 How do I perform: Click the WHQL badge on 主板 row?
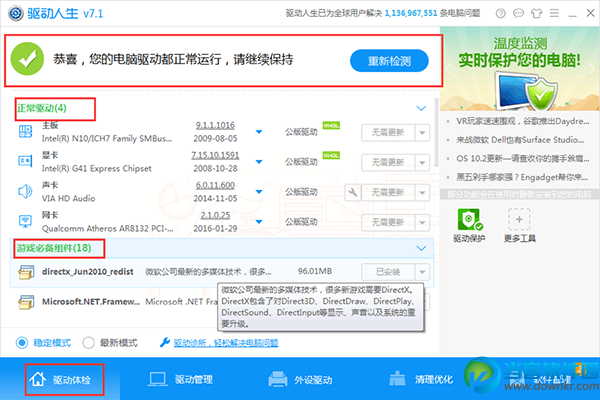click(x=331, y=126)
